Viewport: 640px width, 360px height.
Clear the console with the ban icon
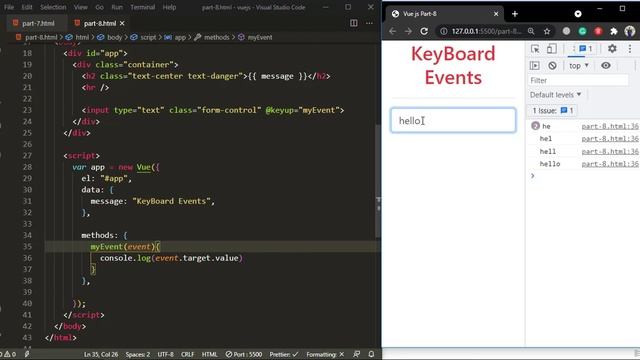552,65
